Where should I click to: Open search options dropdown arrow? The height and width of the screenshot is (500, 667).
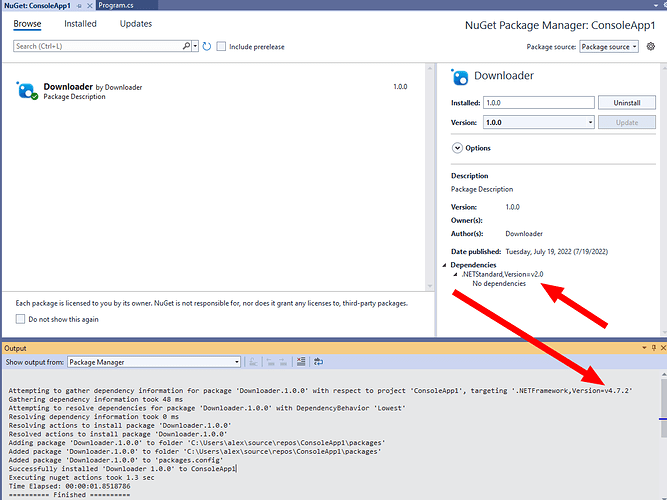(195, 46)
